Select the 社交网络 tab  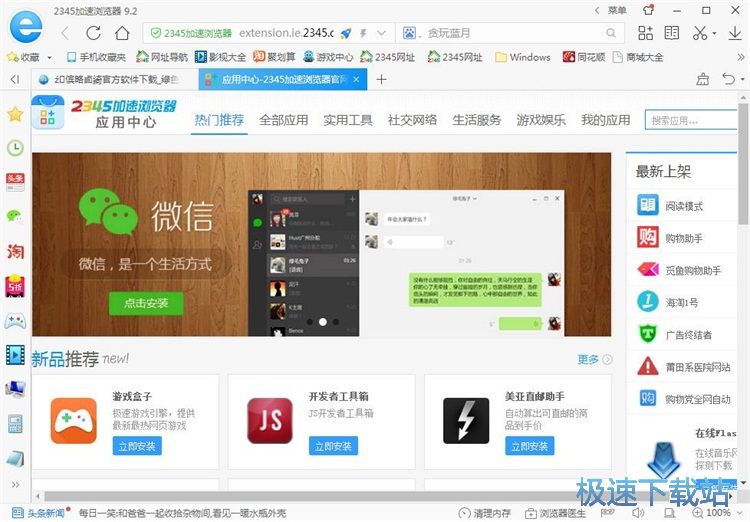coord(412,120)
